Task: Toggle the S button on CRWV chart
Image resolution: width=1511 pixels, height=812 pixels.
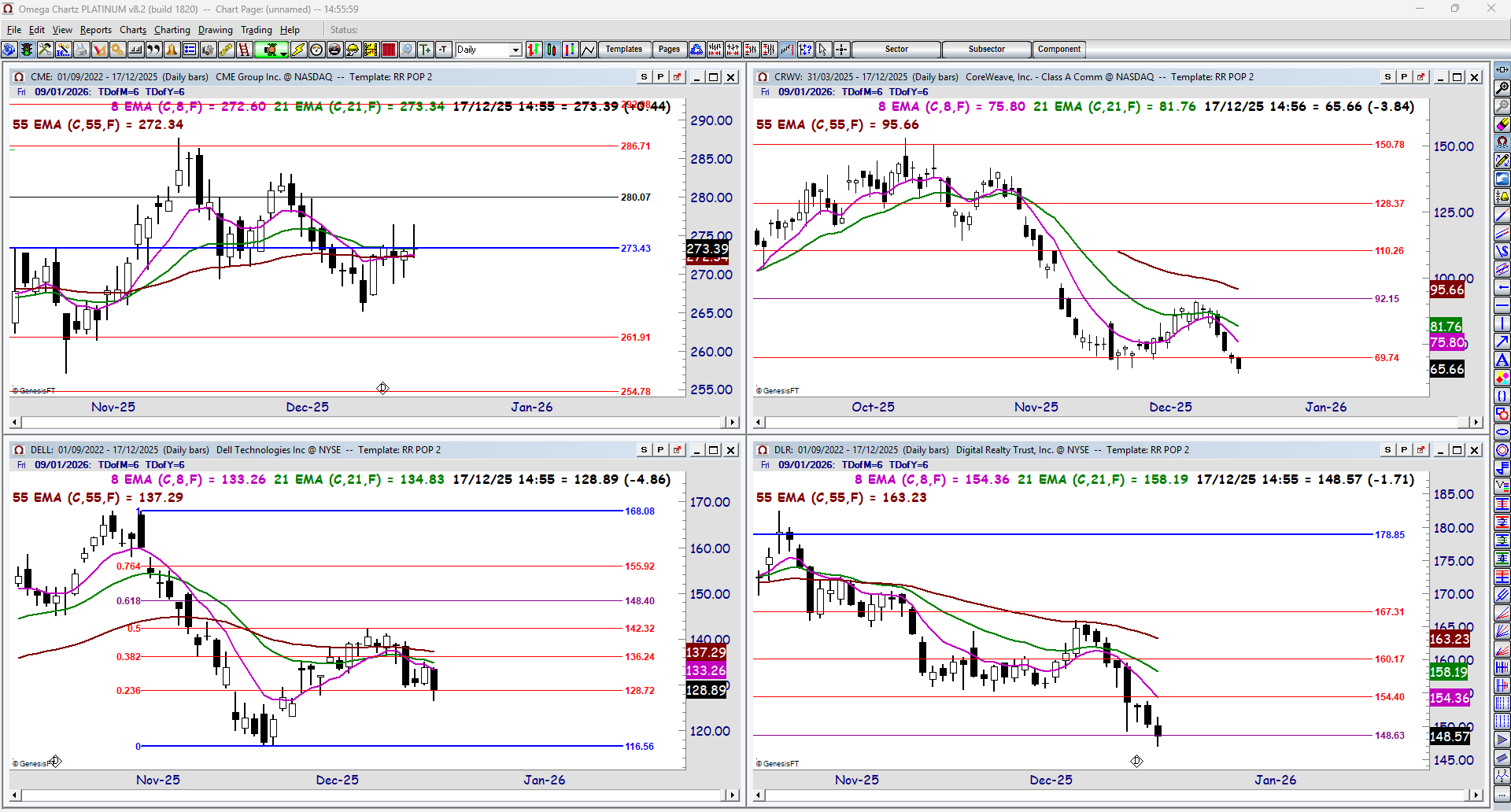Action: pos(1388,77)
